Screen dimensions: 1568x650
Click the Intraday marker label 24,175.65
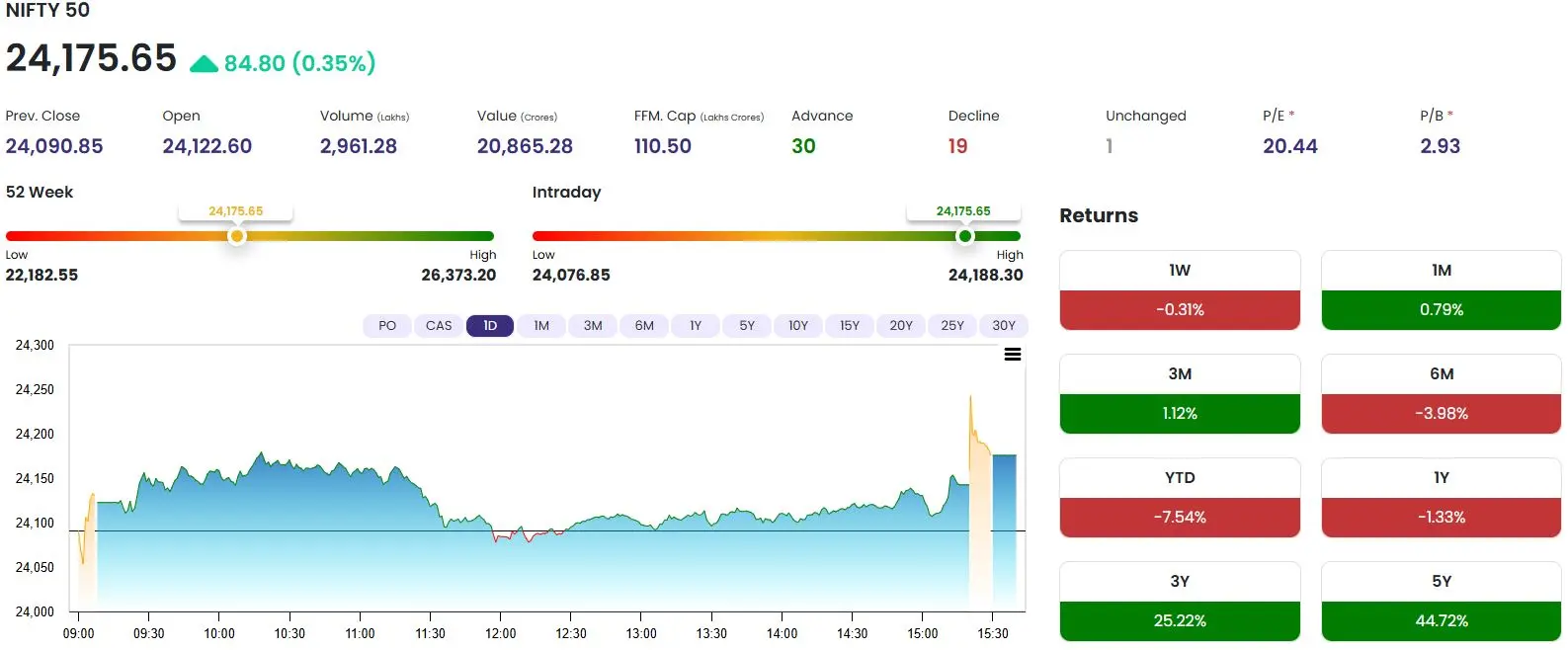963,211
